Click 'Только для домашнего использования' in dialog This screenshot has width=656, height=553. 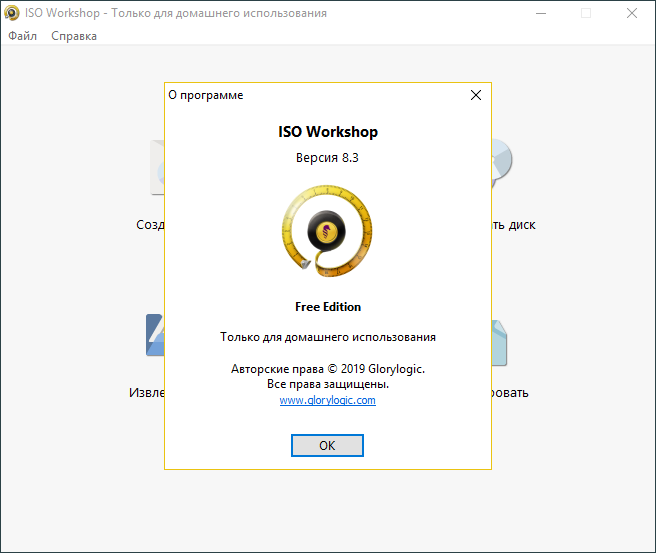(328, 337)
